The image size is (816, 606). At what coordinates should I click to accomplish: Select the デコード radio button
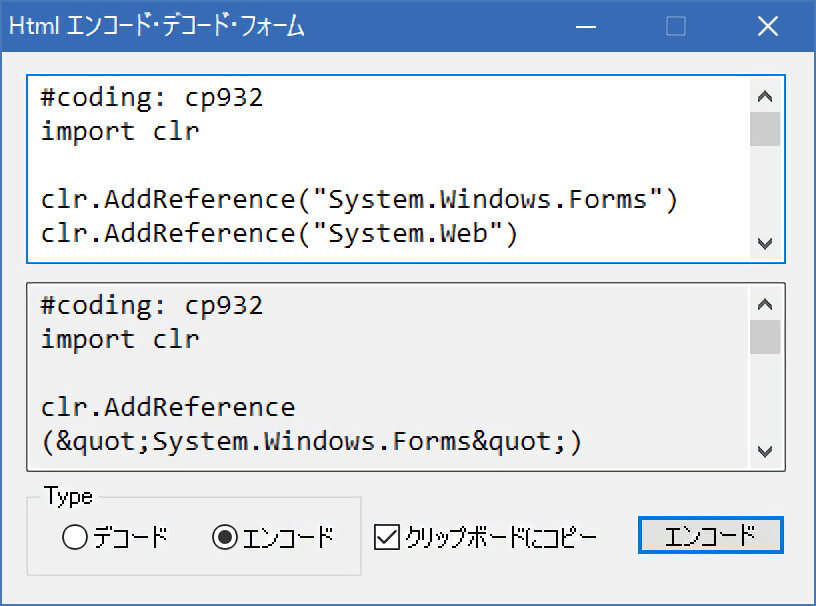76,538
